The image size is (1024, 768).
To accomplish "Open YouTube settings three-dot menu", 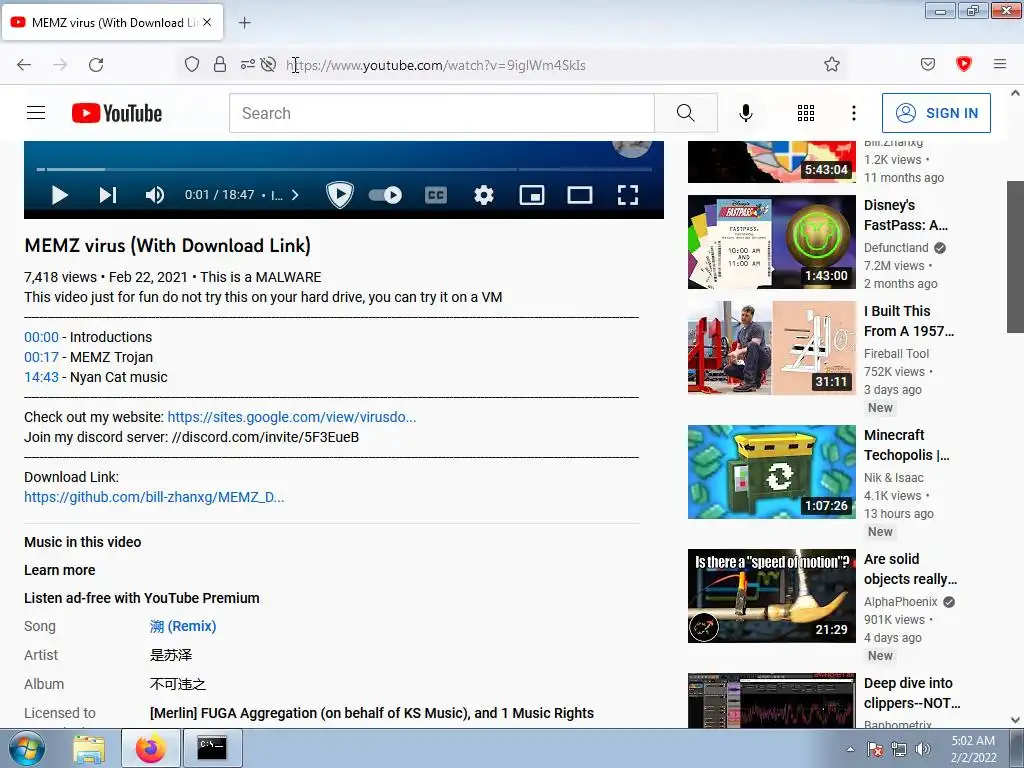I will (x=854, y=113).
